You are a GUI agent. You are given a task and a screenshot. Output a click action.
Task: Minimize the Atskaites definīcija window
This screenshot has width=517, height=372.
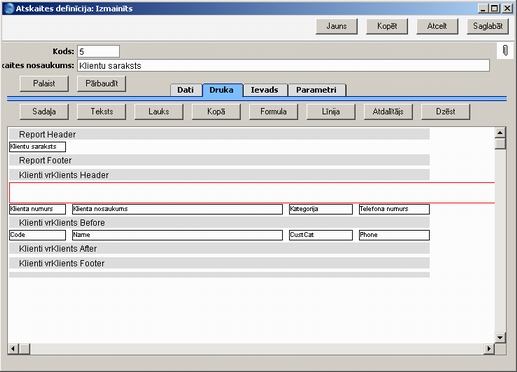coord(483,8)
